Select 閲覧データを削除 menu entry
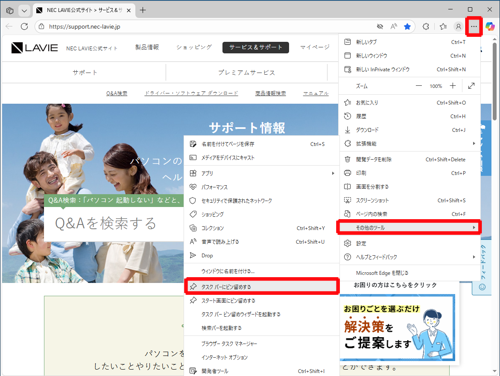Screen dimensions: 500x376 coord(410,160)
